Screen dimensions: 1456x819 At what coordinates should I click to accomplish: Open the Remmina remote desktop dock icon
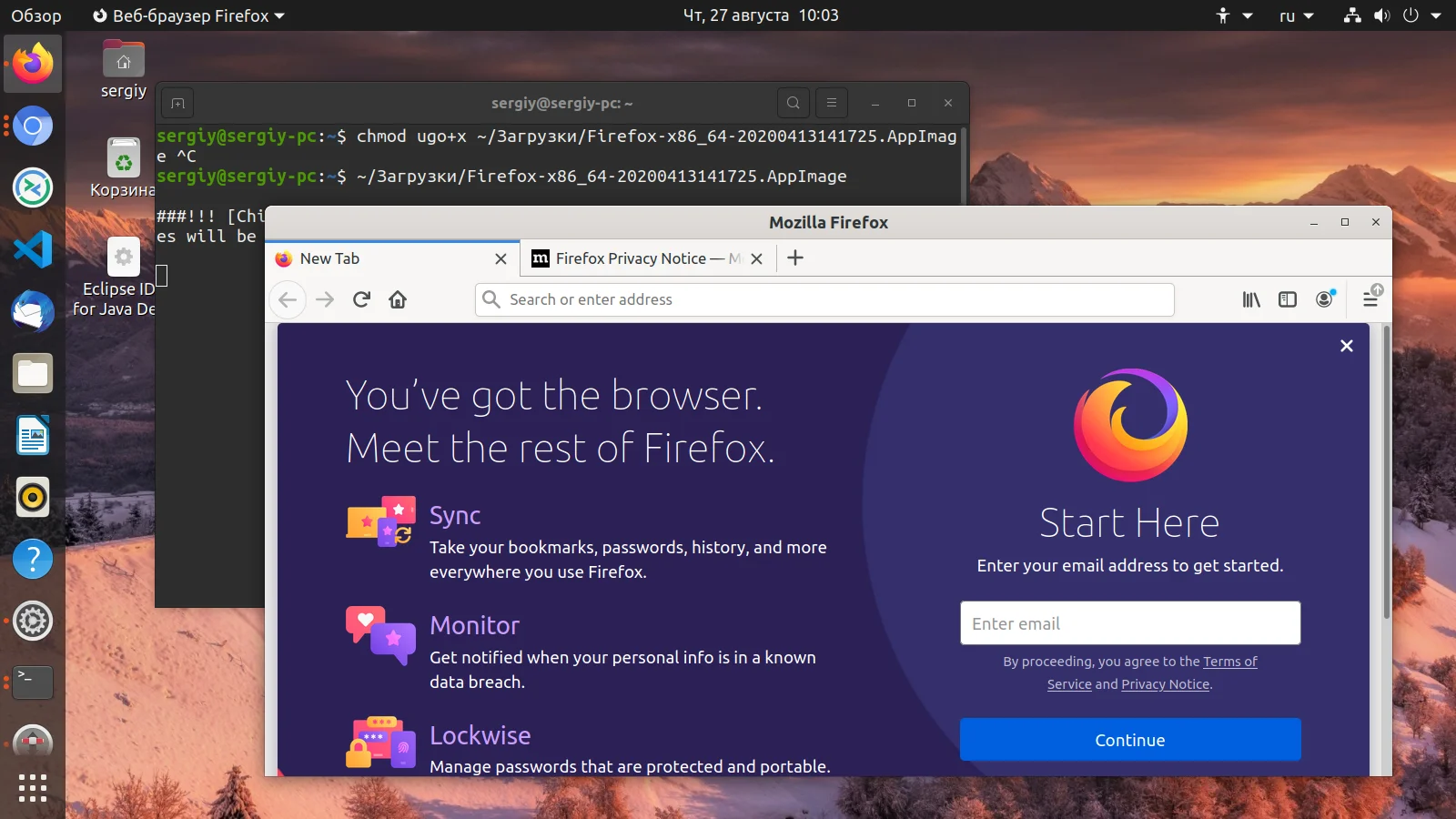coord(33,187)
